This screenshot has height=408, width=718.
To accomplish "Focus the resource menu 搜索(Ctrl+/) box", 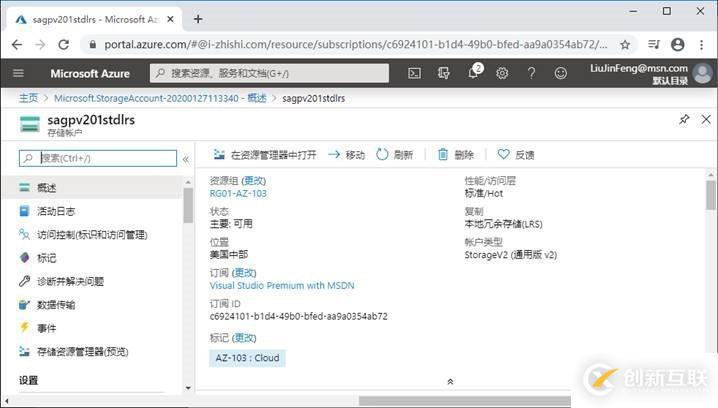I will [98, 158].
